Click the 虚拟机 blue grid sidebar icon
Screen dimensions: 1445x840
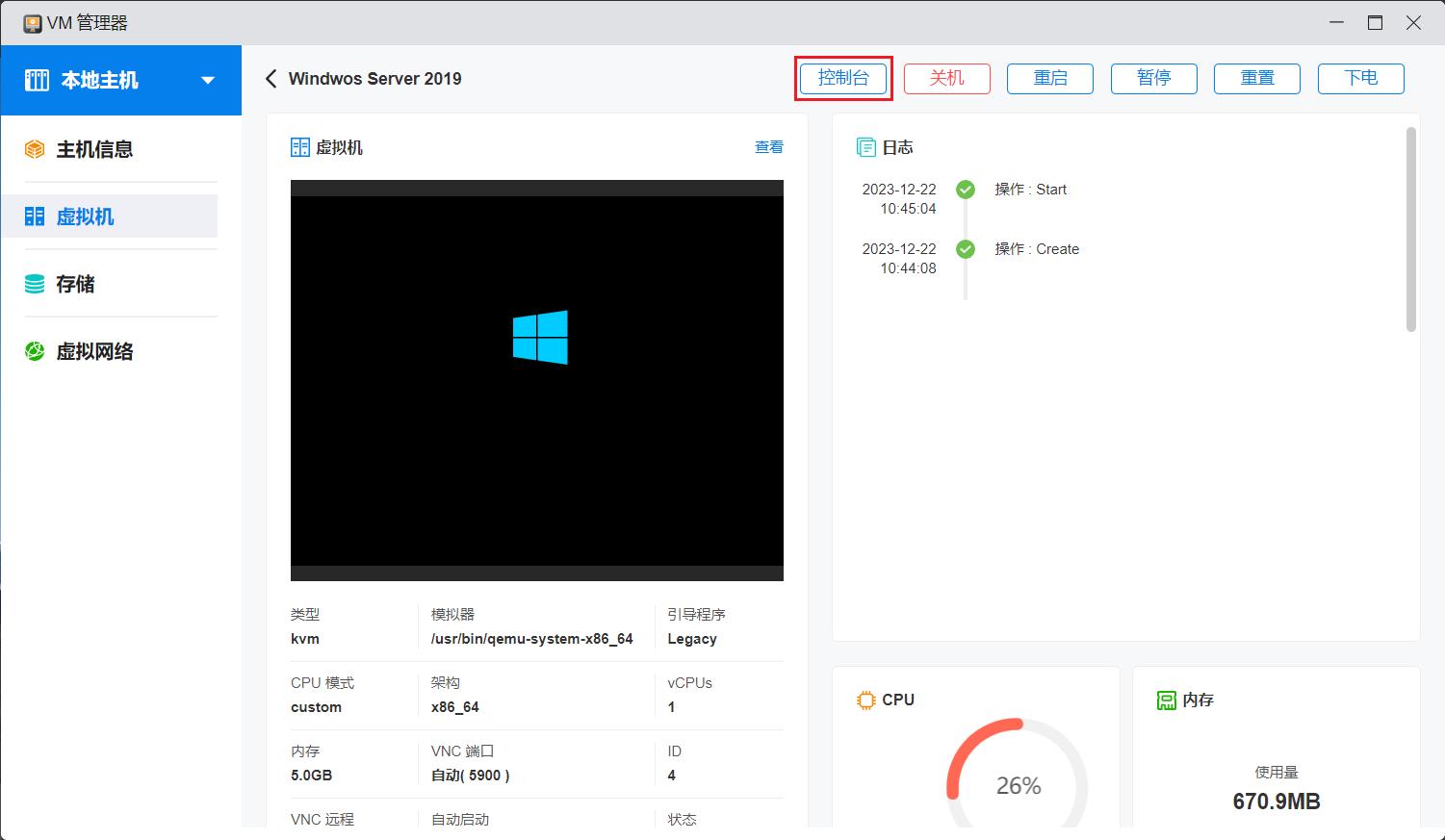[x=35, y=216]
